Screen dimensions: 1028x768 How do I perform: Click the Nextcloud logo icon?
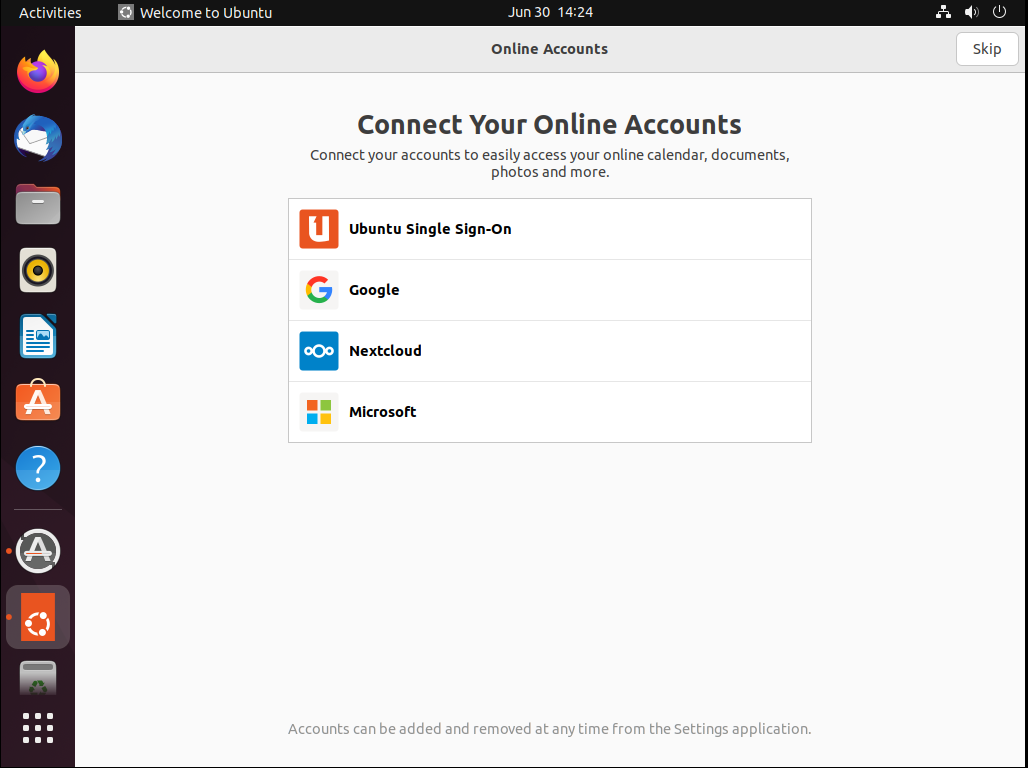pyautogui.click(x=319, y=351)
